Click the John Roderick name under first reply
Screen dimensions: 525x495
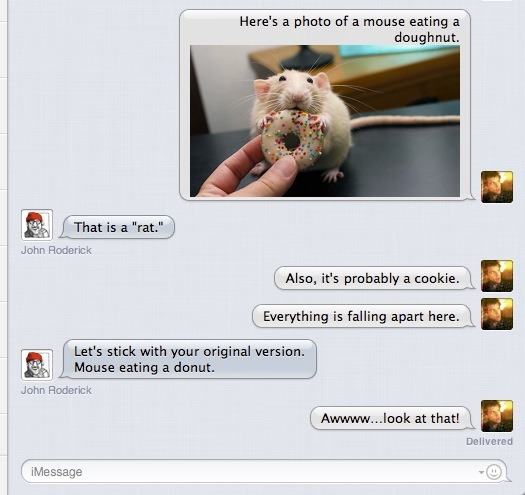point(56,250)
